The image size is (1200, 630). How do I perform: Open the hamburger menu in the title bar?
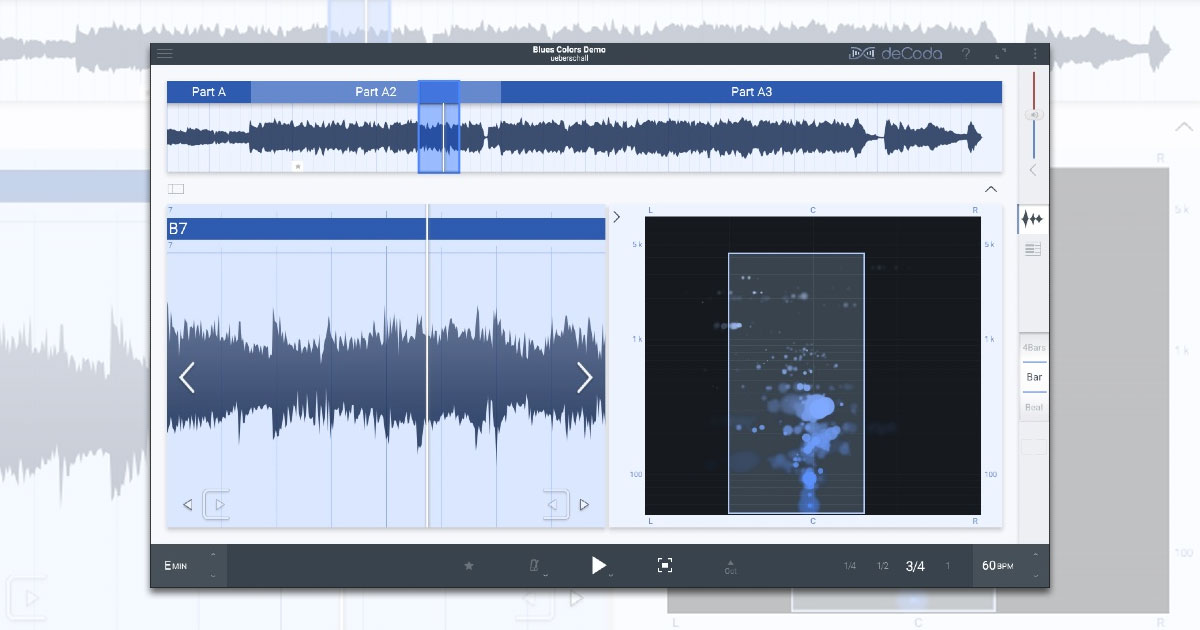click(165, 54)
